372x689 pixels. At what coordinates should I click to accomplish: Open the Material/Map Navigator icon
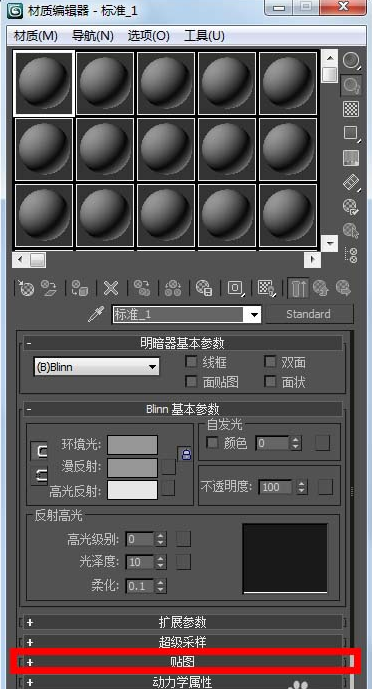click(351, 255)
